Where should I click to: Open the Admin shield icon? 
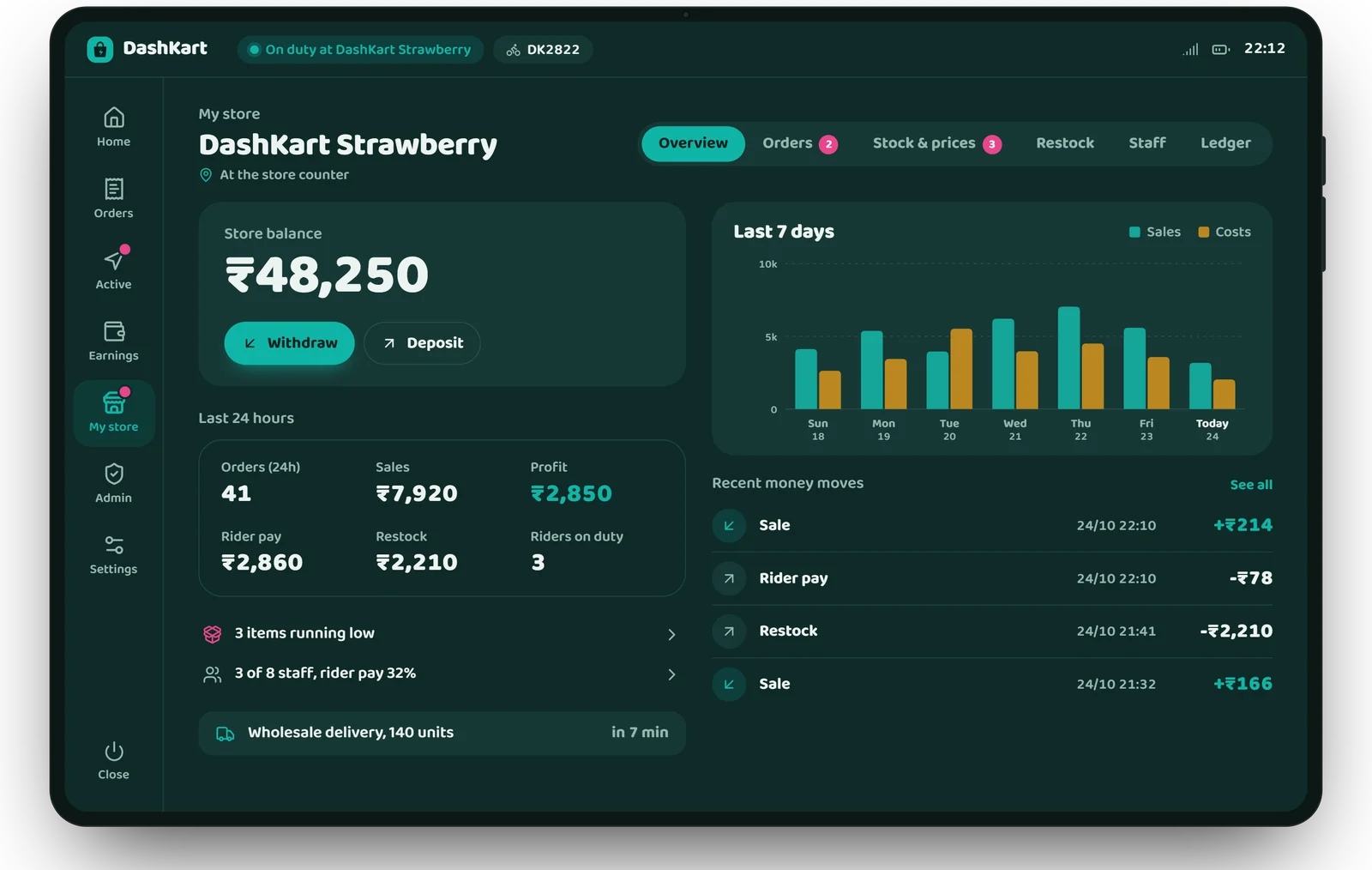pyautogui.click(x=114, y=474)
